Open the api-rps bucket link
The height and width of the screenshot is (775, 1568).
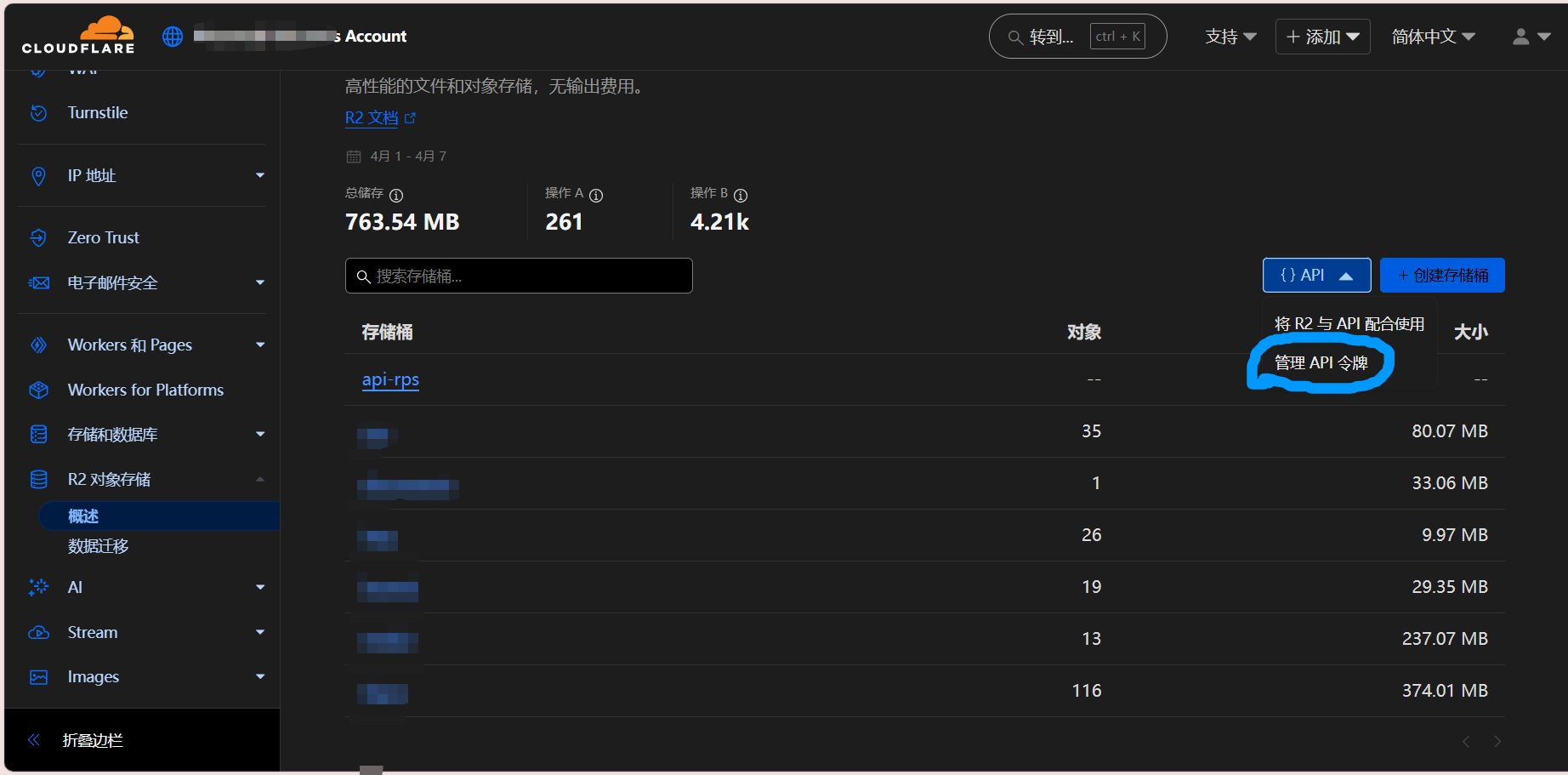coord(390,379)
